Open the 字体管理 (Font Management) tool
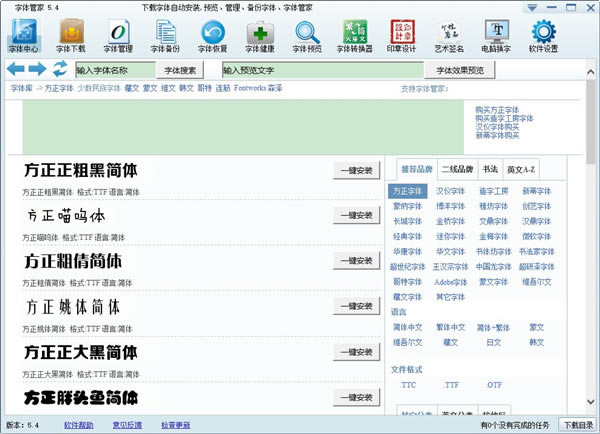 coord(118,35)
